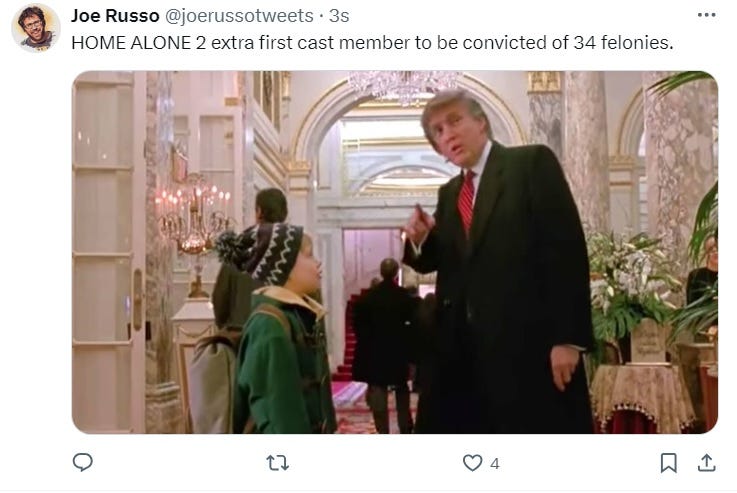The width and height of the screenshot is (737, 493).
Task: Bookmark this tweet
Action: click(x=668, y=463)
